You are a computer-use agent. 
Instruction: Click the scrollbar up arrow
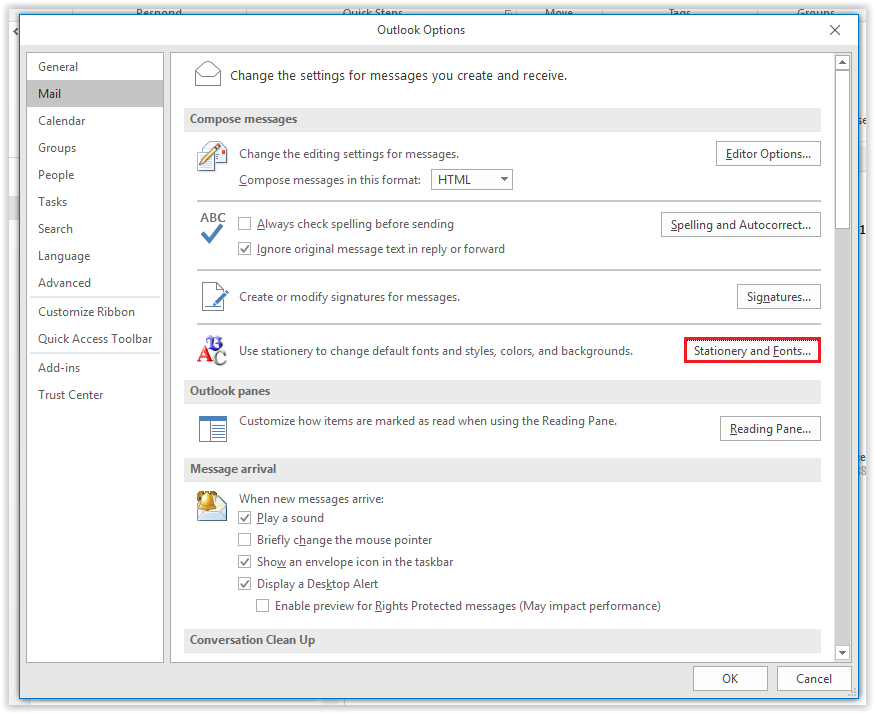point(842,62)
